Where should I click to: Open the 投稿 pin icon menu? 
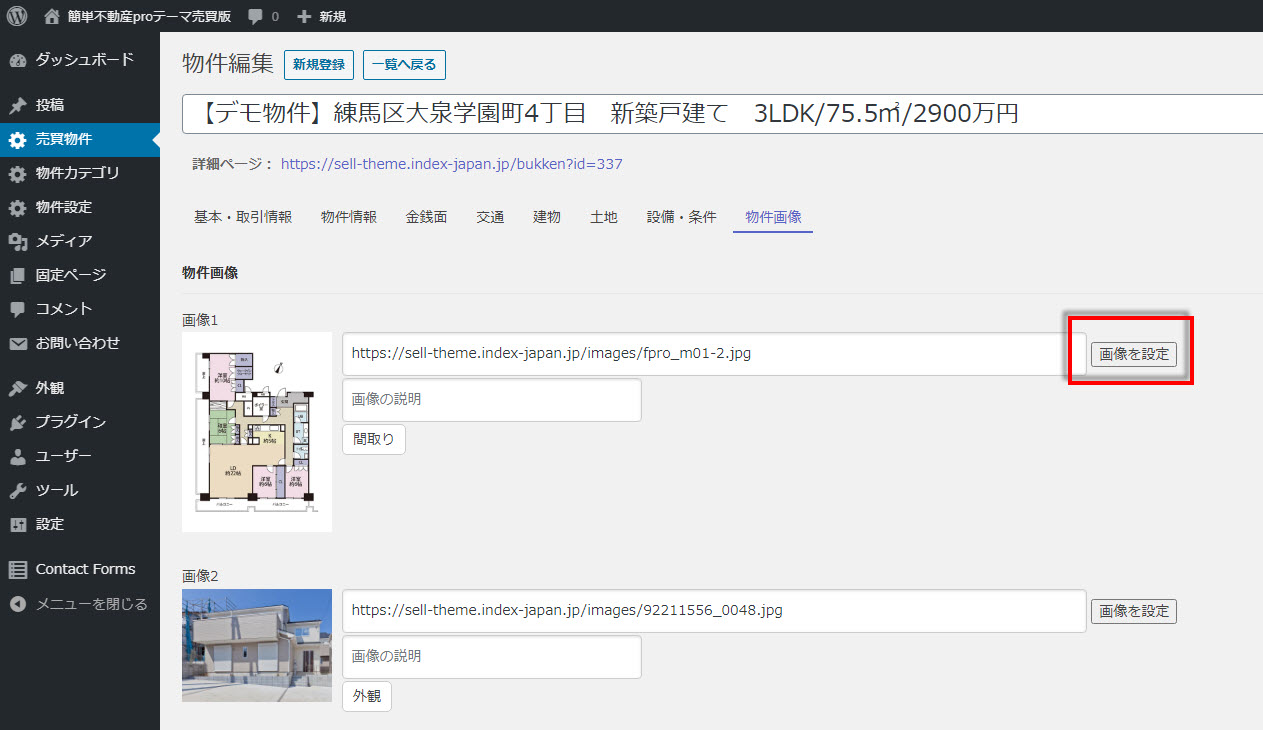coord(17,105)
